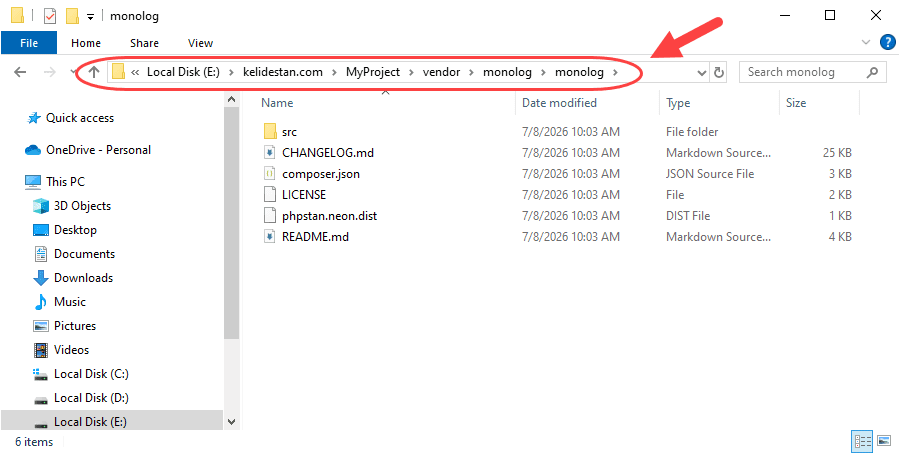Click the This PC monitor icon
Screen dimensions: 900x454
33,182
